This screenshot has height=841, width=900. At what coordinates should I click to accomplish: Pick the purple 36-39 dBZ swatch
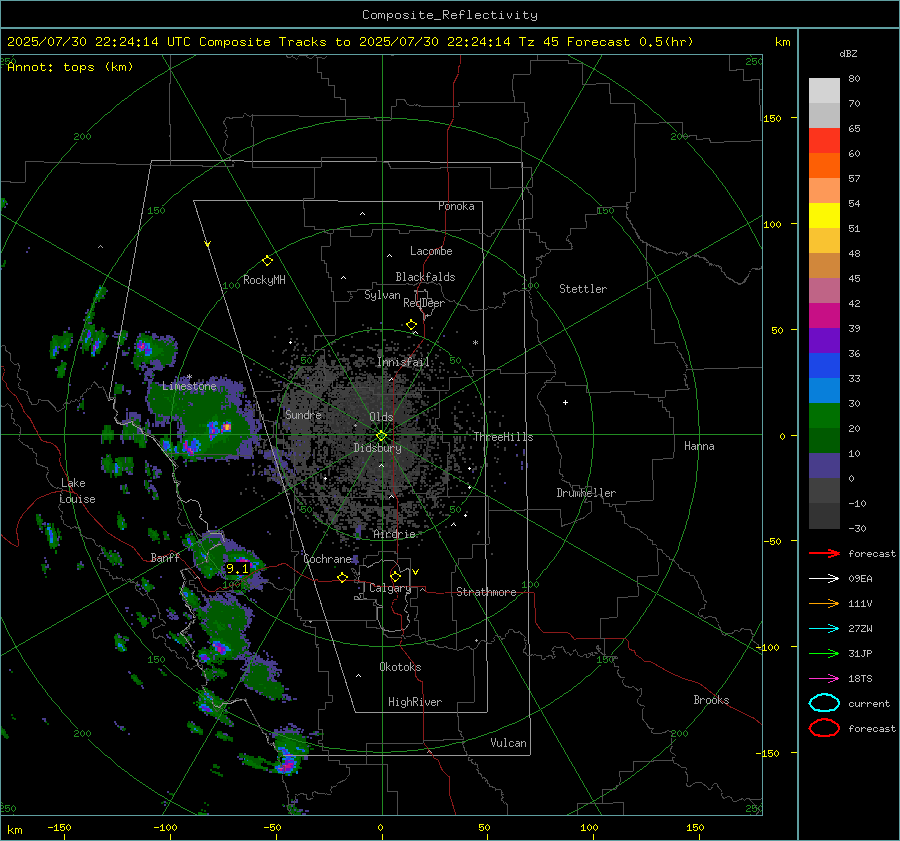click(824, 341)
